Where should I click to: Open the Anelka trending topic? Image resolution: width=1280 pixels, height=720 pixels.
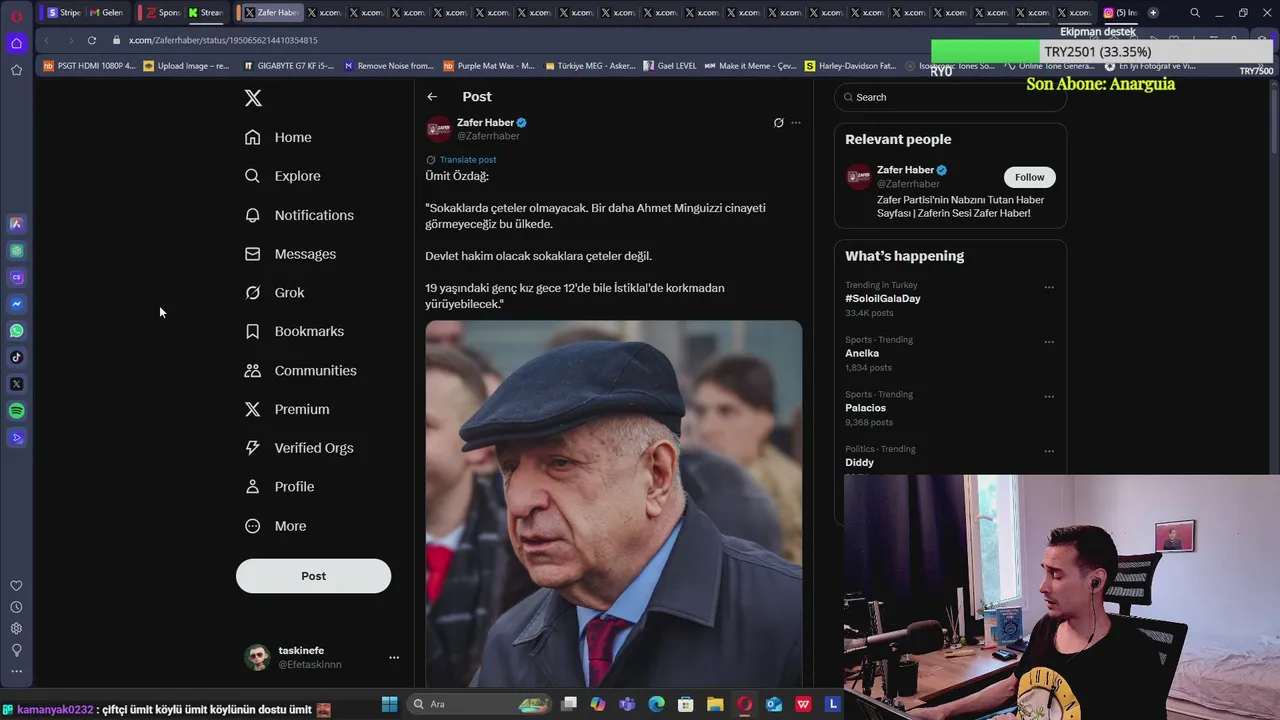click(x=862, y=353)
